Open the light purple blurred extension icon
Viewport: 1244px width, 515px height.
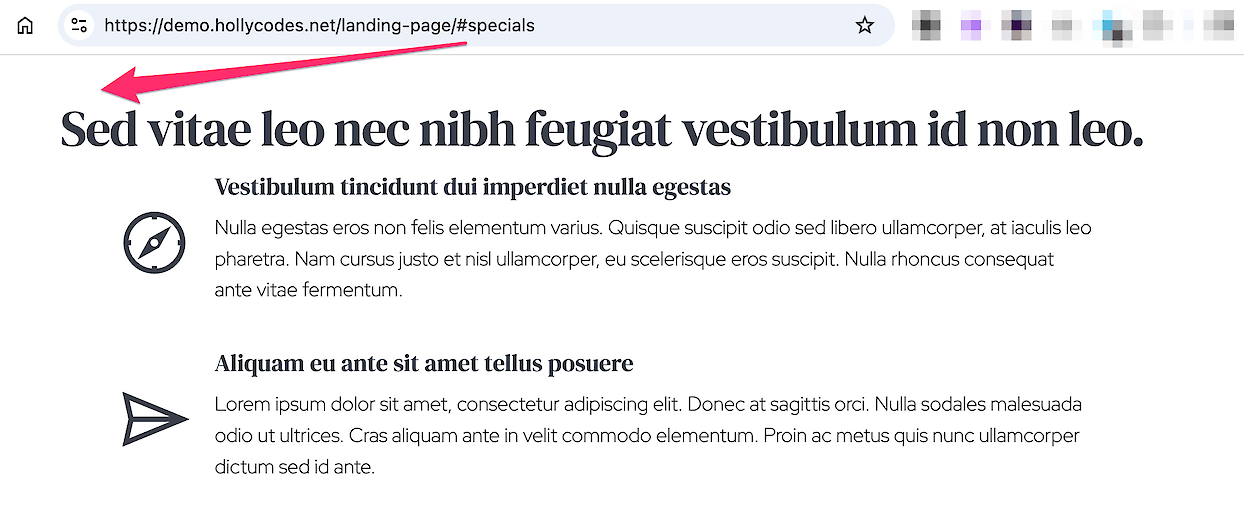tap(971, 26)
